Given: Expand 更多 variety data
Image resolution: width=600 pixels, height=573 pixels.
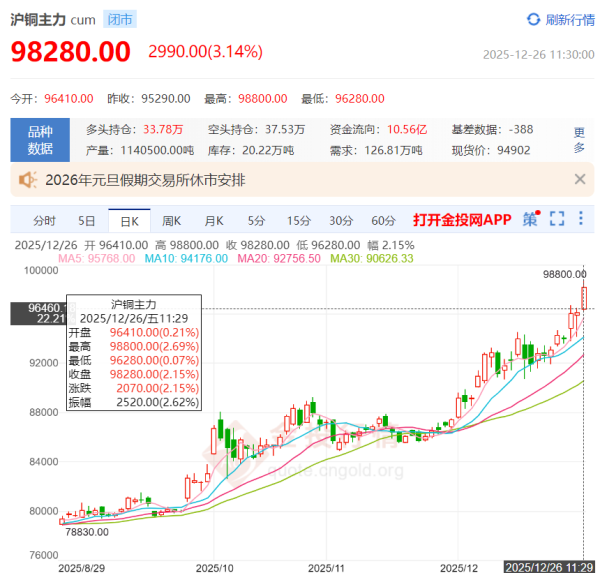Looking at the screenshot, I should click(x=579, y=140).
